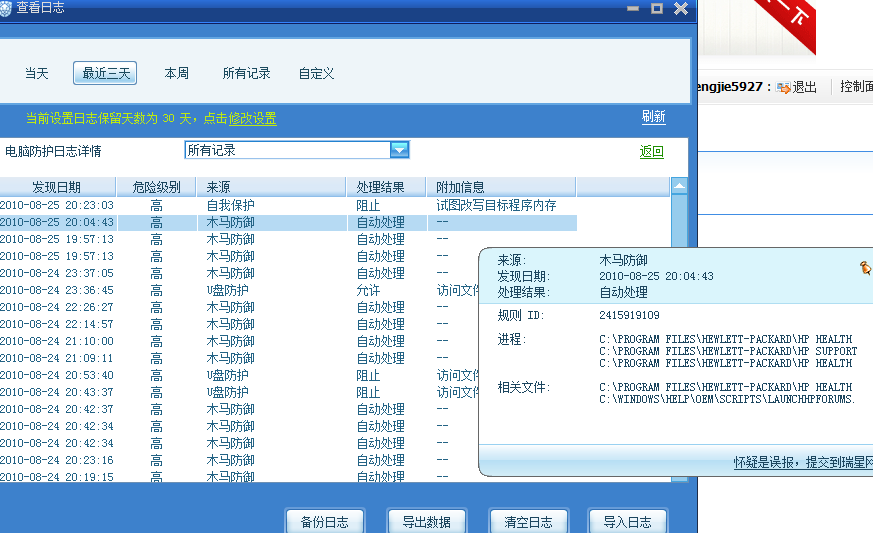Select the log row dated 2010-08-24 23:37:05
Screen dimensions: 873x533
[x=239, y=273]
